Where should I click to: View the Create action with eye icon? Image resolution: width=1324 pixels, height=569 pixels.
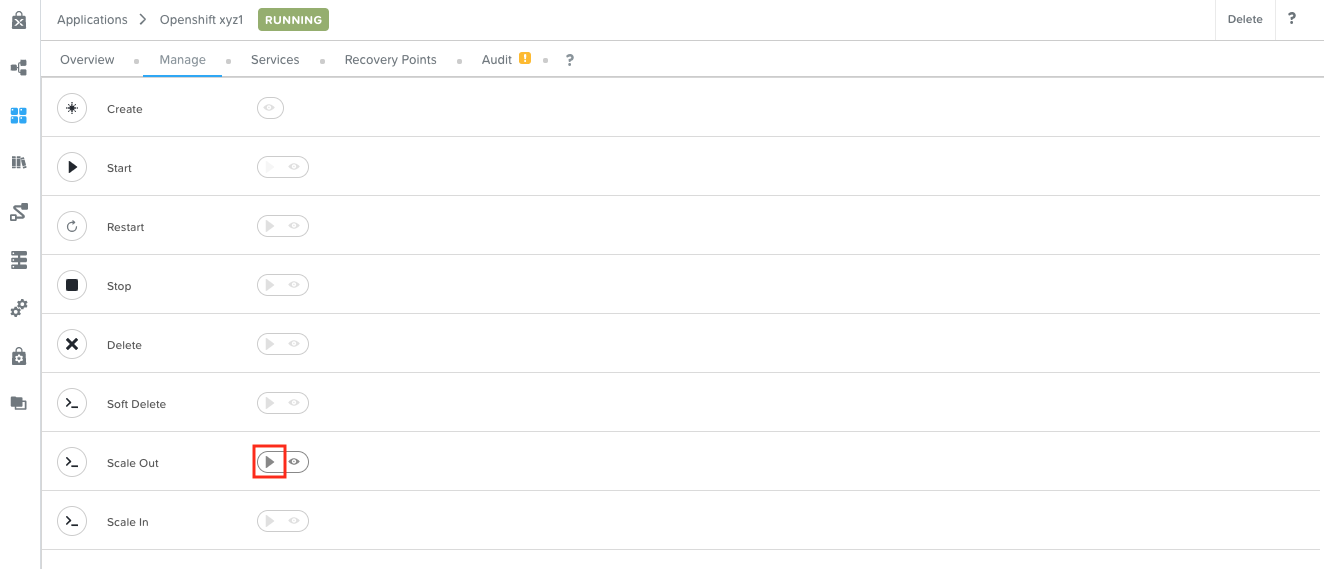tap(270, 108)
